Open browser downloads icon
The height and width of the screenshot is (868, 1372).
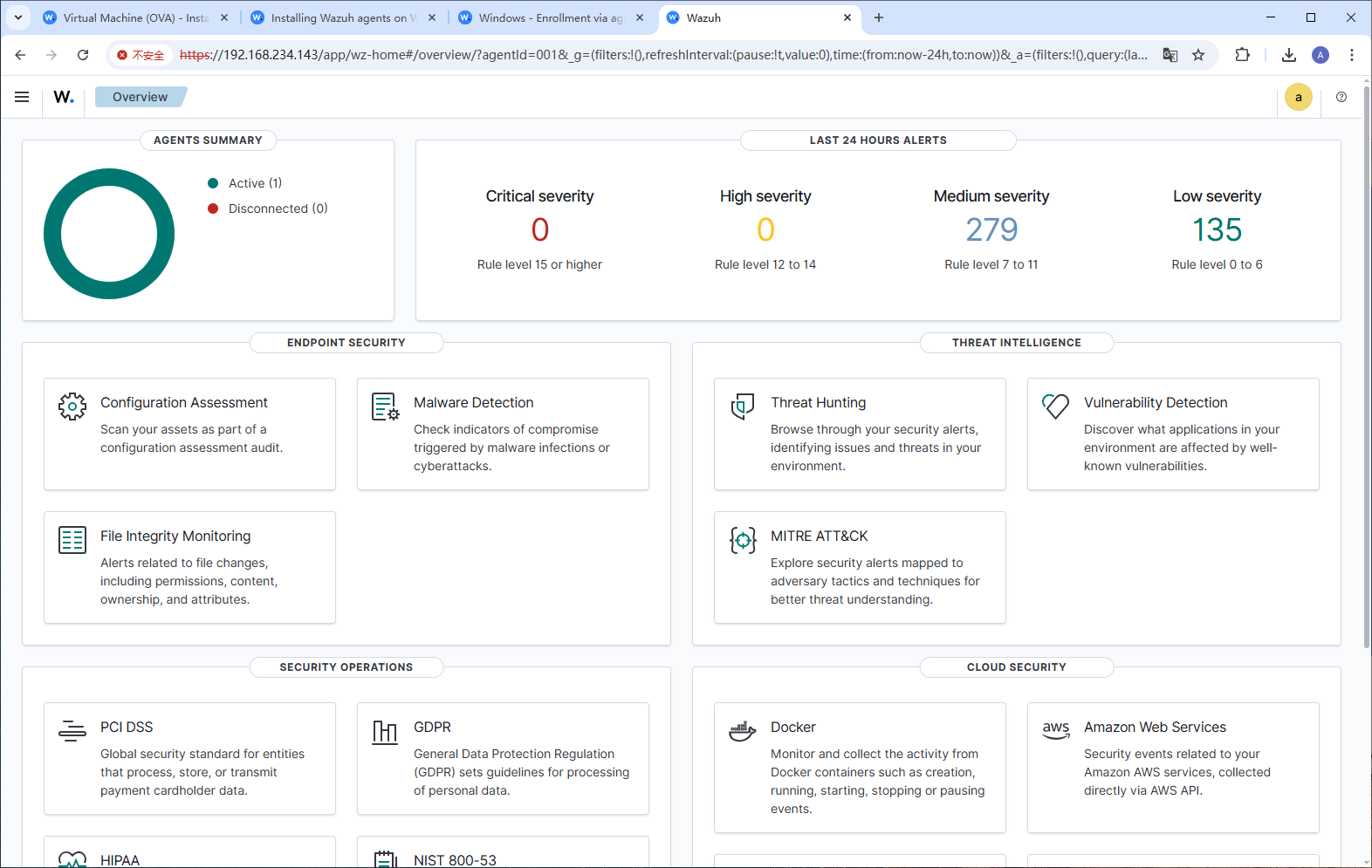coord(1289,55)
